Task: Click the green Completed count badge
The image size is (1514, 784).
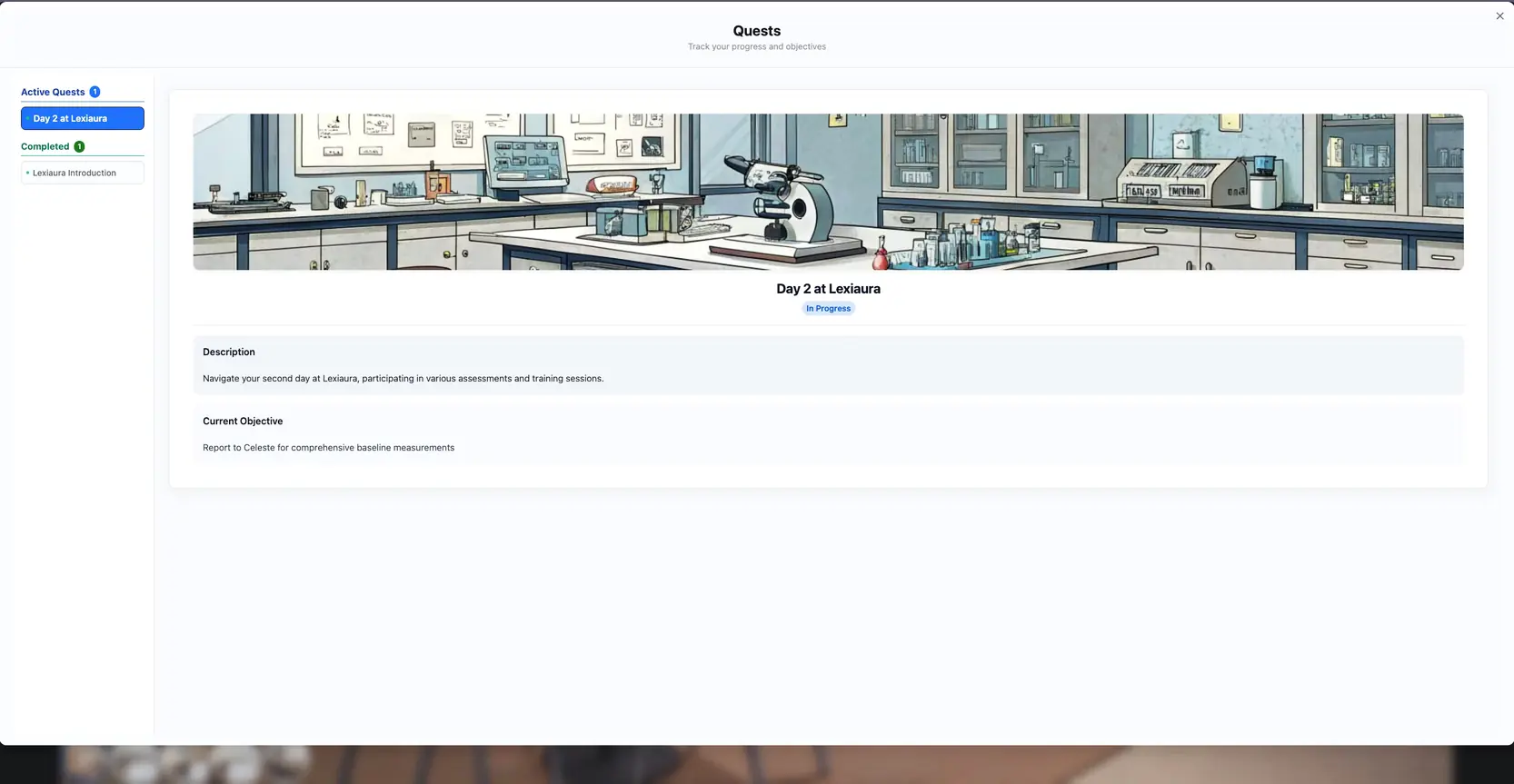Action: click(79, 146)
